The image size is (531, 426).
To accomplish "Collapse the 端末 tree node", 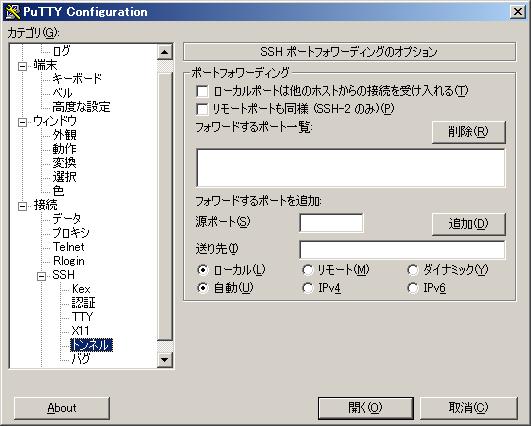I will point(22,66).
